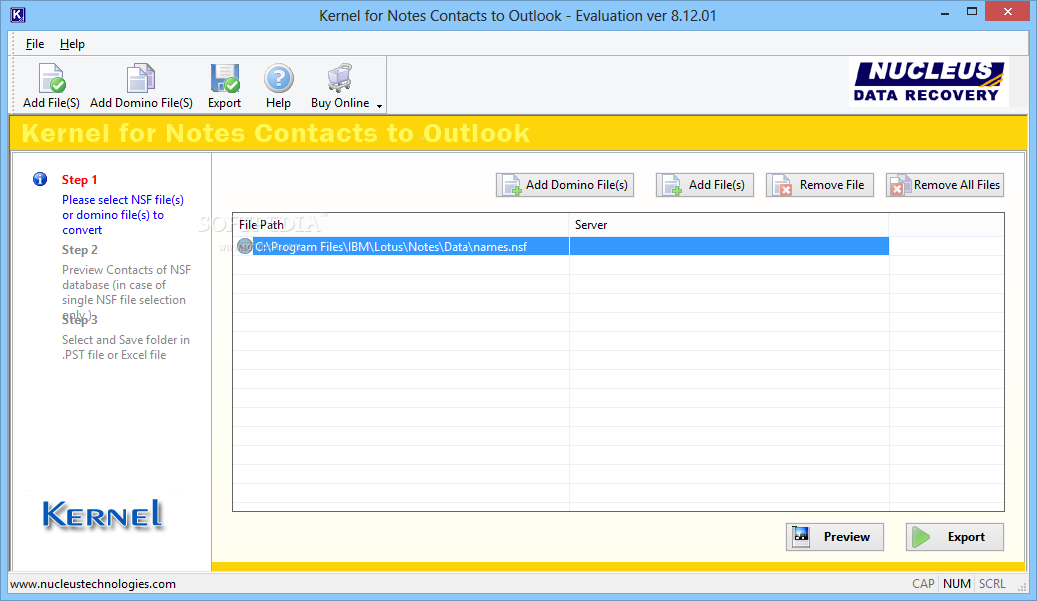Click the Export toolbar floppy disk icon
1037x601 pixels.
click(225, 79)
